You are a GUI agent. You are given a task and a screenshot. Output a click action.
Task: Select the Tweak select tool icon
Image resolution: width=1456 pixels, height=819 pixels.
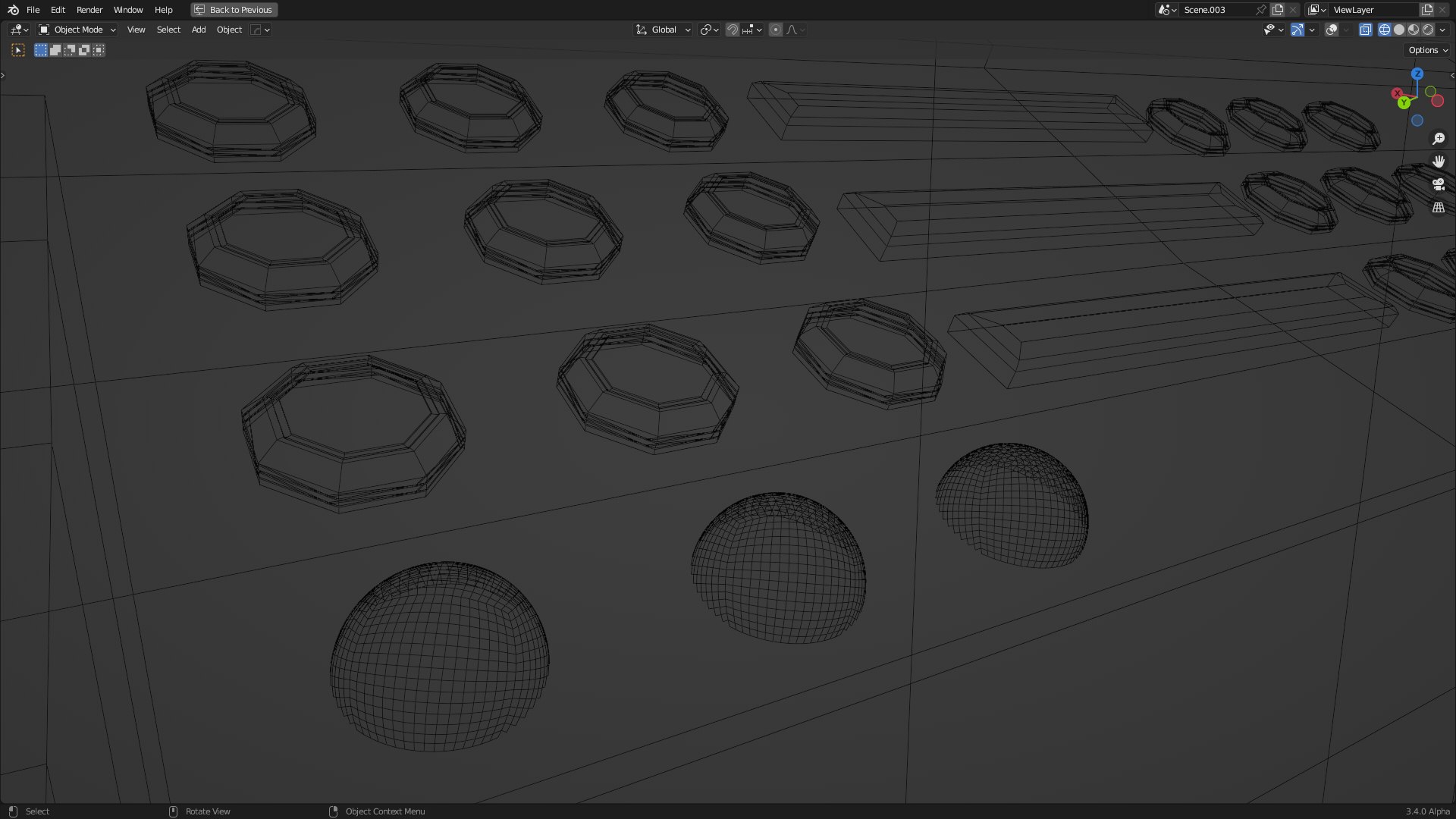pos(18,50)
